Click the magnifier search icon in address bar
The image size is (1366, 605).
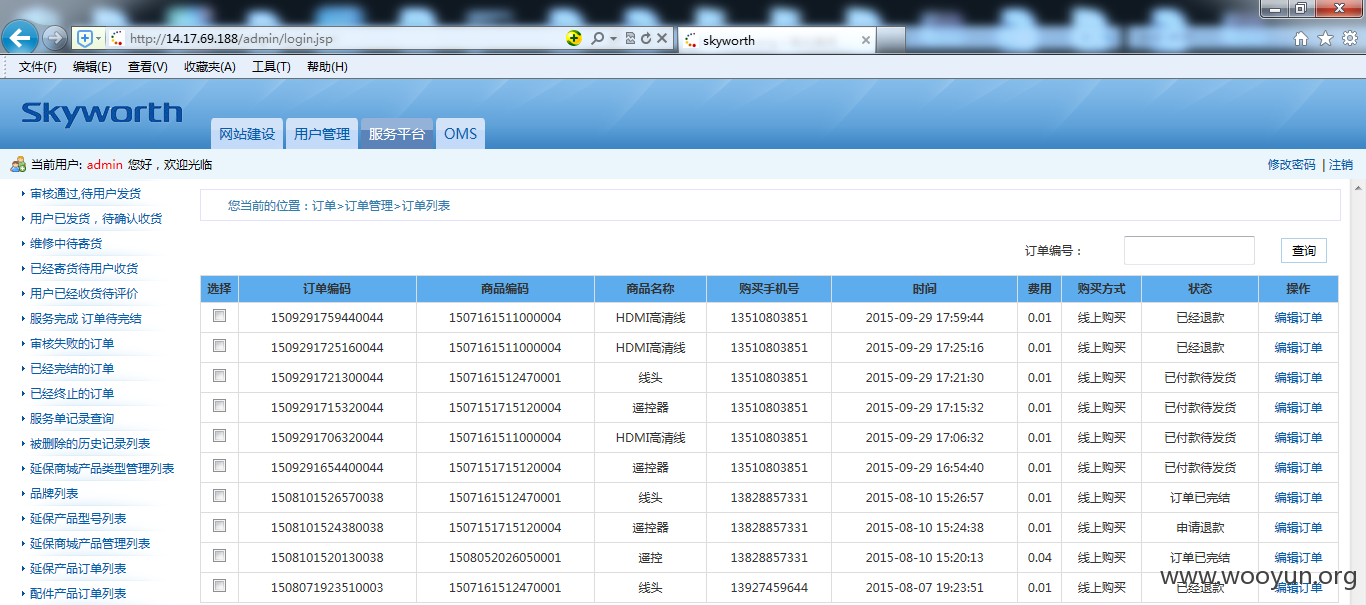coord(597,38)
